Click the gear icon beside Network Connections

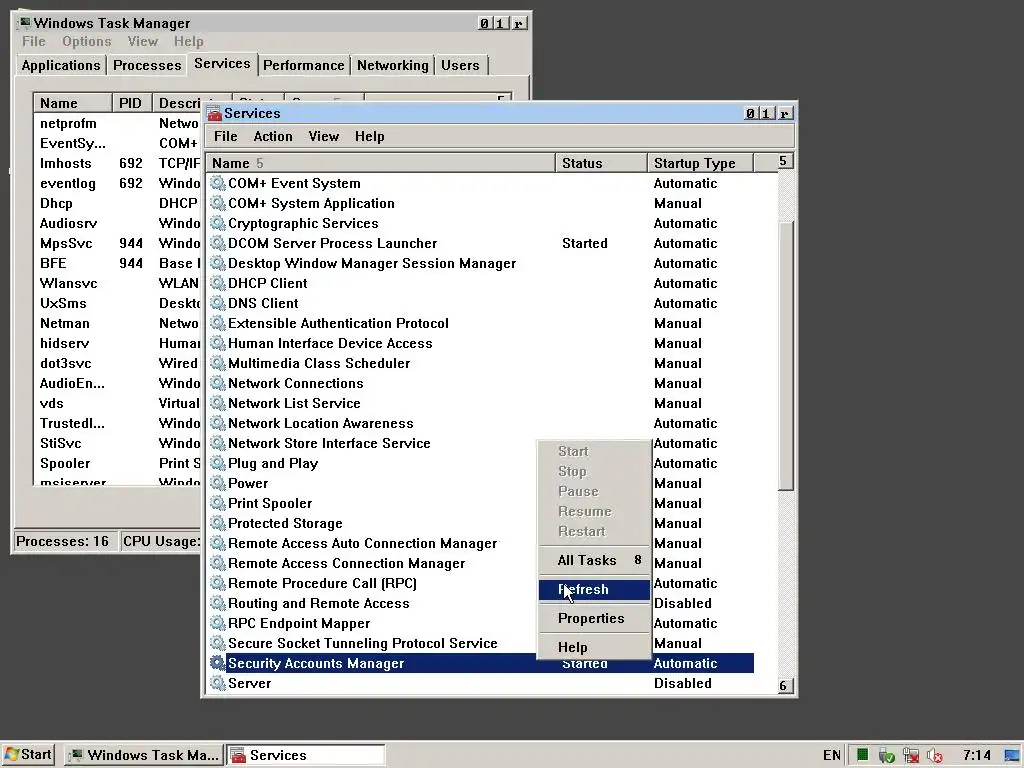217,383
